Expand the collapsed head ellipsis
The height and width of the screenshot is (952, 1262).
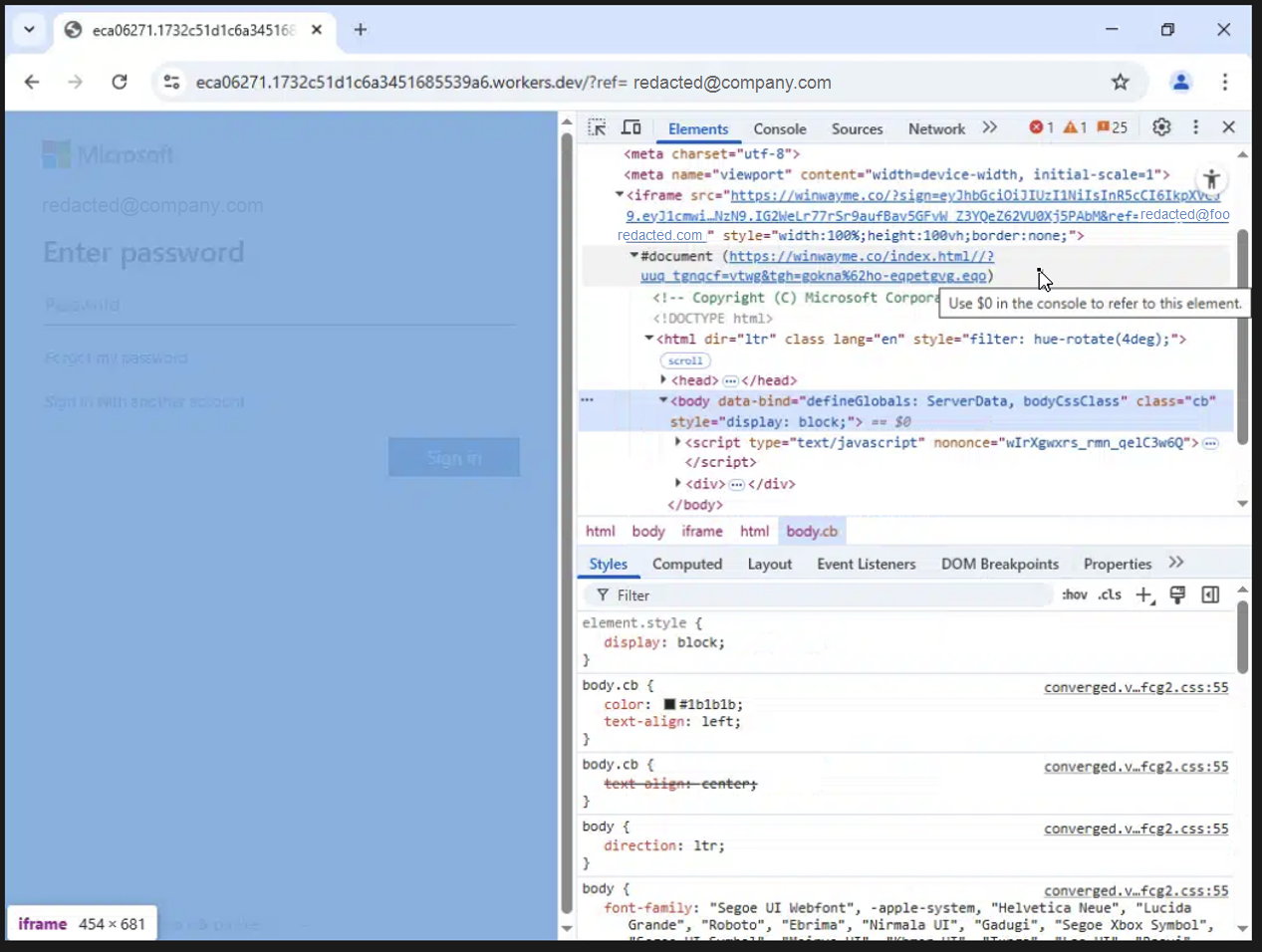(x=730, y=380)
